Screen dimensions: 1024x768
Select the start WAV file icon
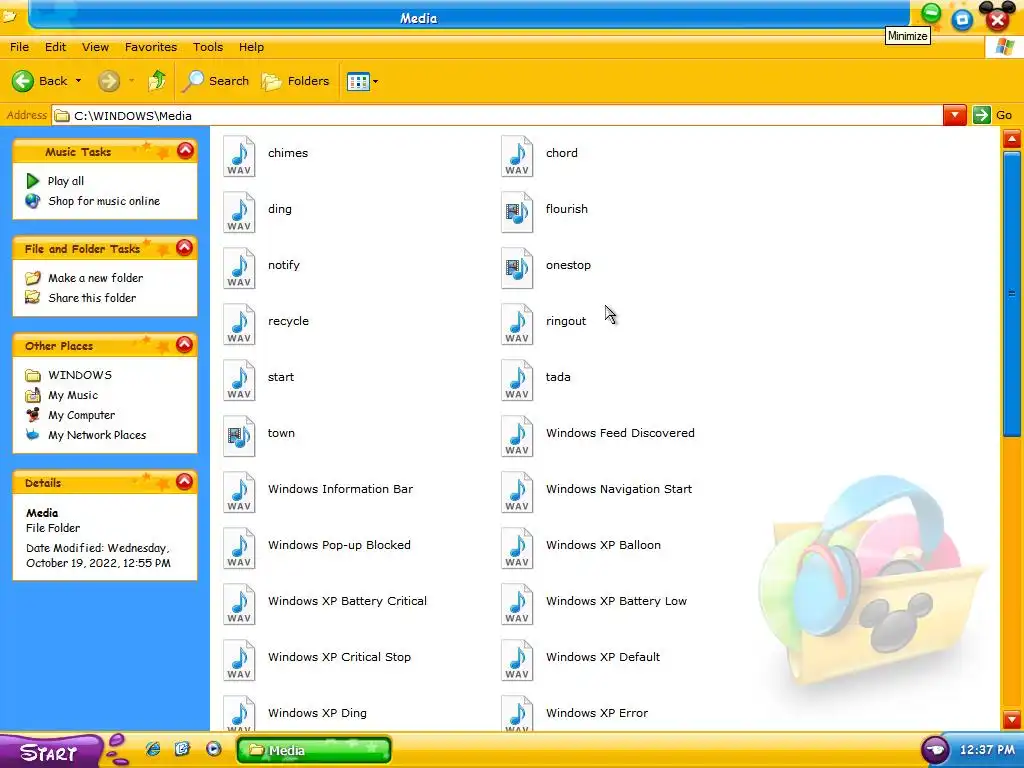[239, 379]
